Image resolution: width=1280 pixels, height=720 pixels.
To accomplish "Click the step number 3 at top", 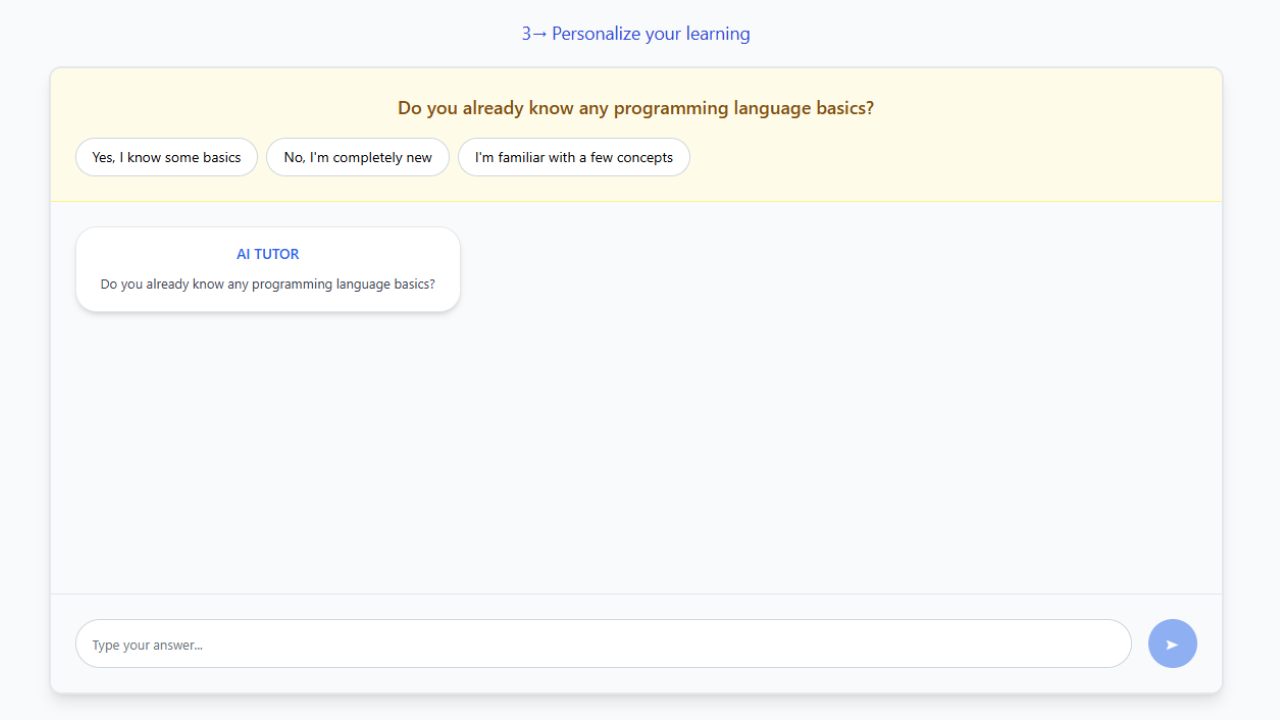I will [x=526, y=33].
